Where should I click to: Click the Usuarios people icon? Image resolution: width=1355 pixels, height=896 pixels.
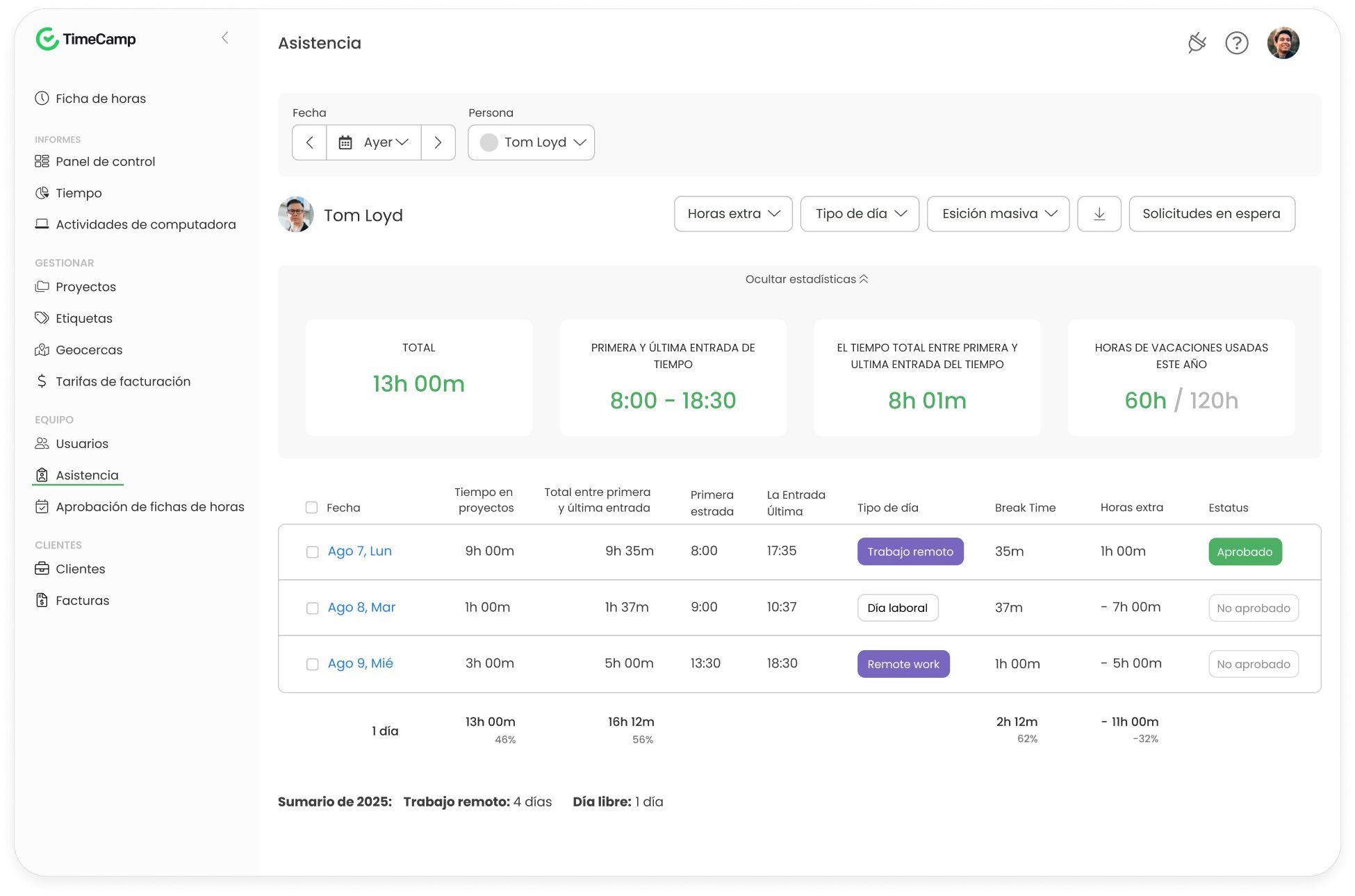(42, 443)
